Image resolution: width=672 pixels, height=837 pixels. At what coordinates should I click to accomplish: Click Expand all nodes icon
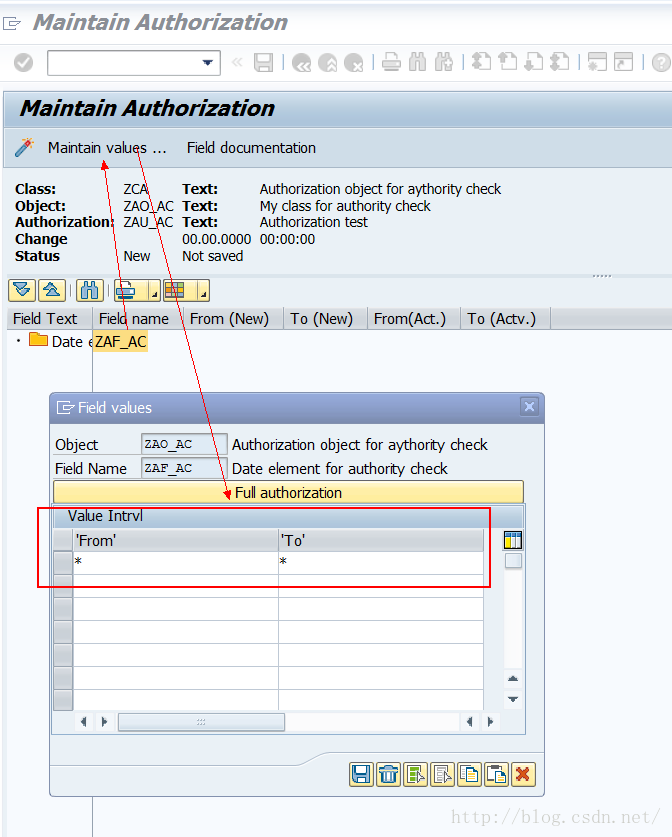coord(22,290)
